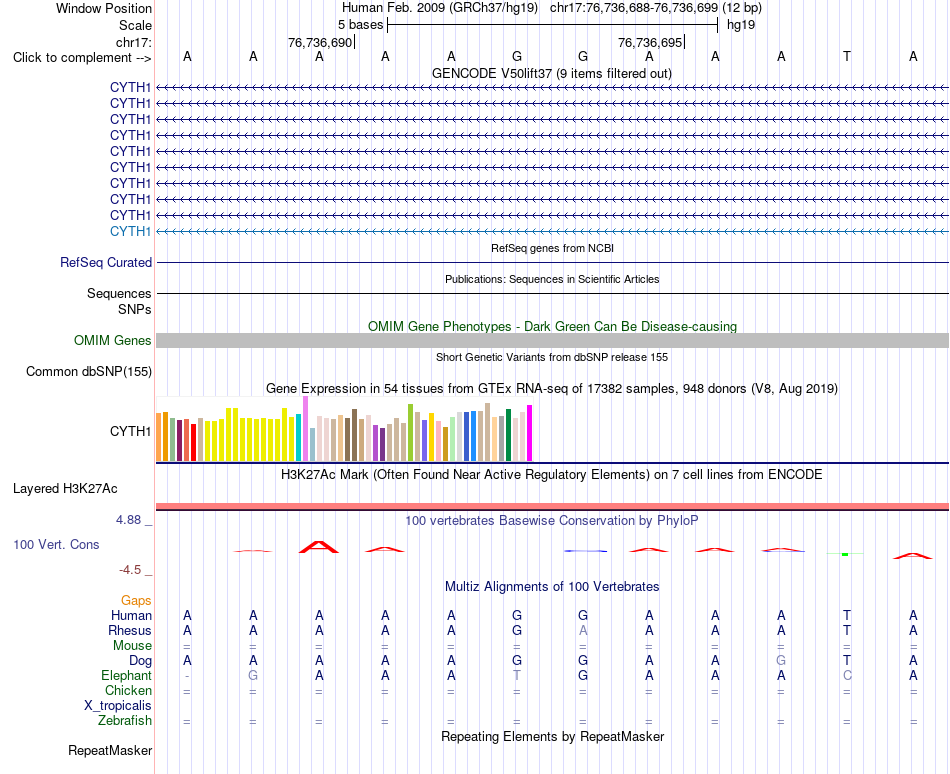Click the 4.88 upper PhyloP scale value
Viewport: 950px width, 774px height.
point(128,520)
